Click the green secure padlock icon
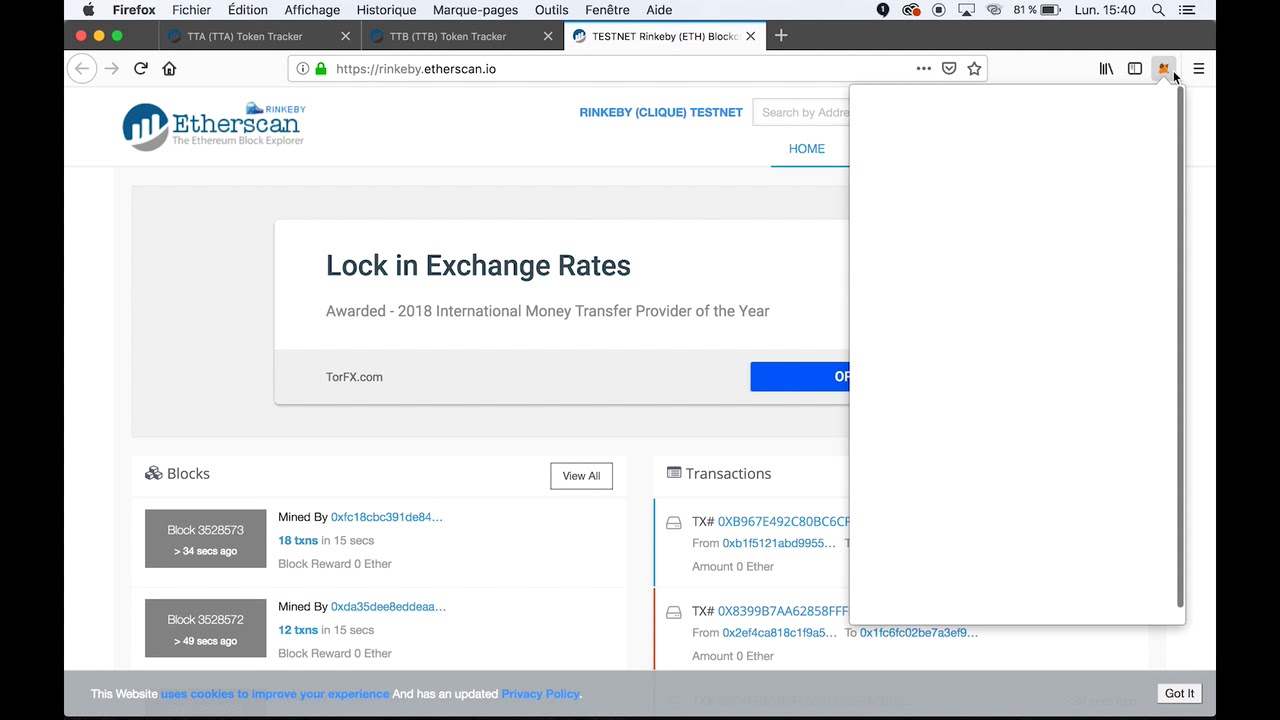This screenshot has height=720, width=1280. coord(321,69)
